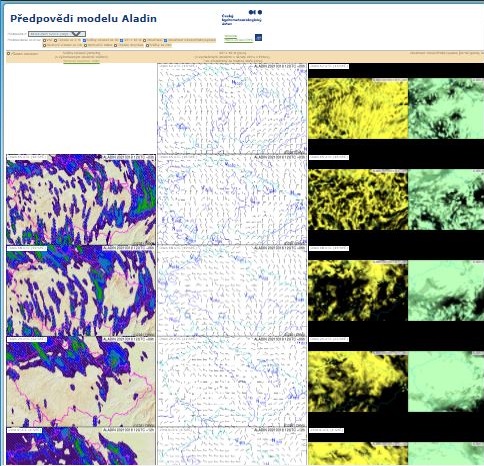Open the topmost wind arrows map thumbnail
The height and width of the screenshot is (466, 484).
(232, 109)
